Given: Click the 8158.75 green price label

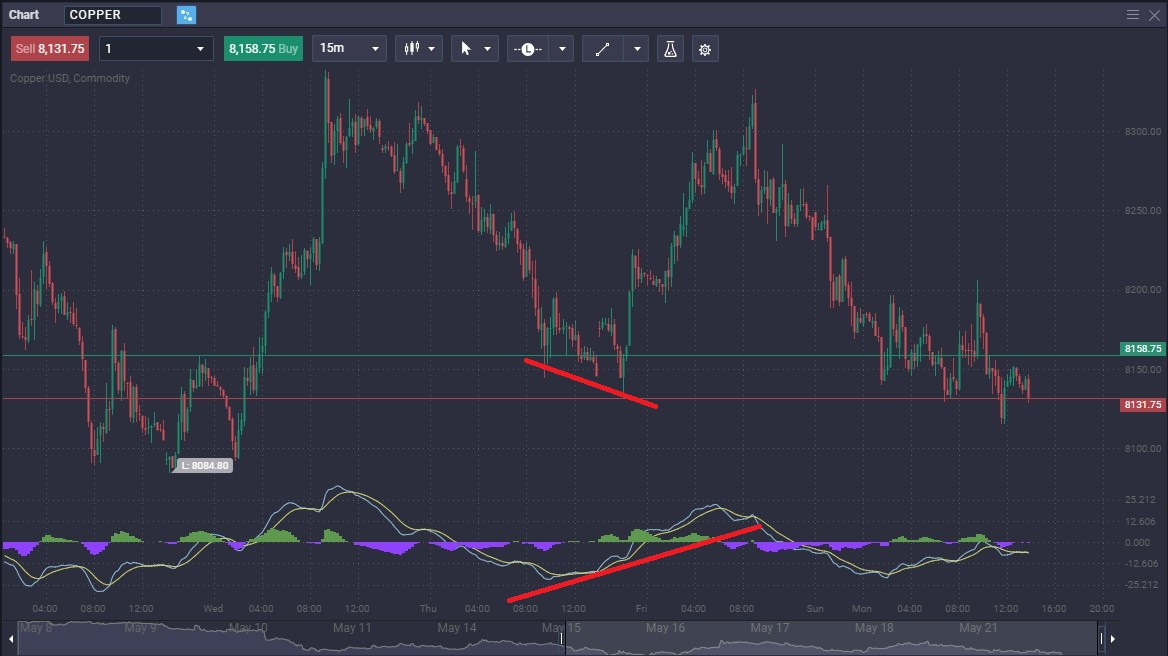Looking at the screenshot, I should (x=1141, y=349).
